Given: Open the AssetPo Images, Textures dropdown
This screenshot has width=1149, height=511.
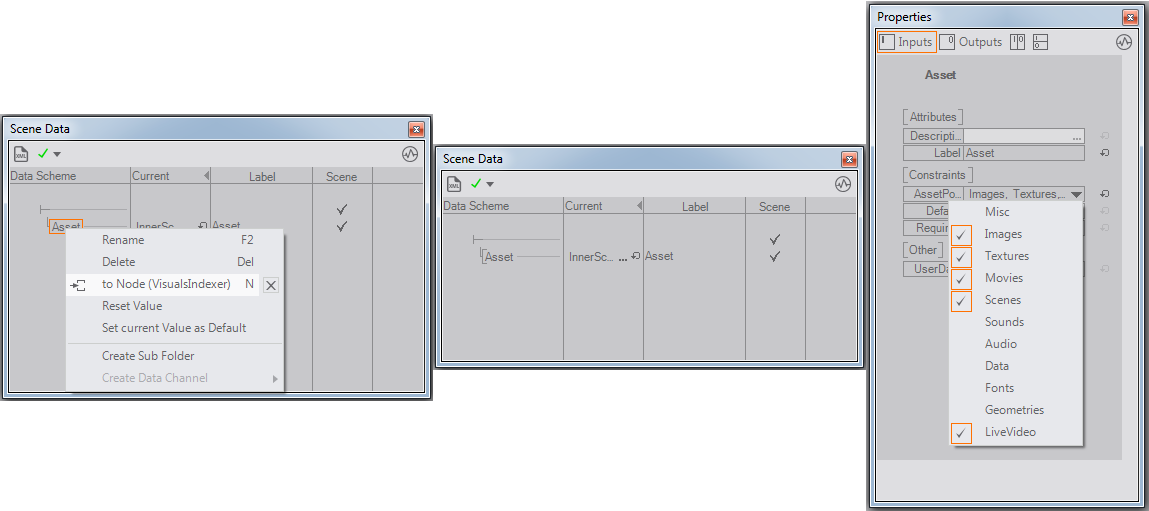Looking at the screenshot, I should coord(1075,195).
